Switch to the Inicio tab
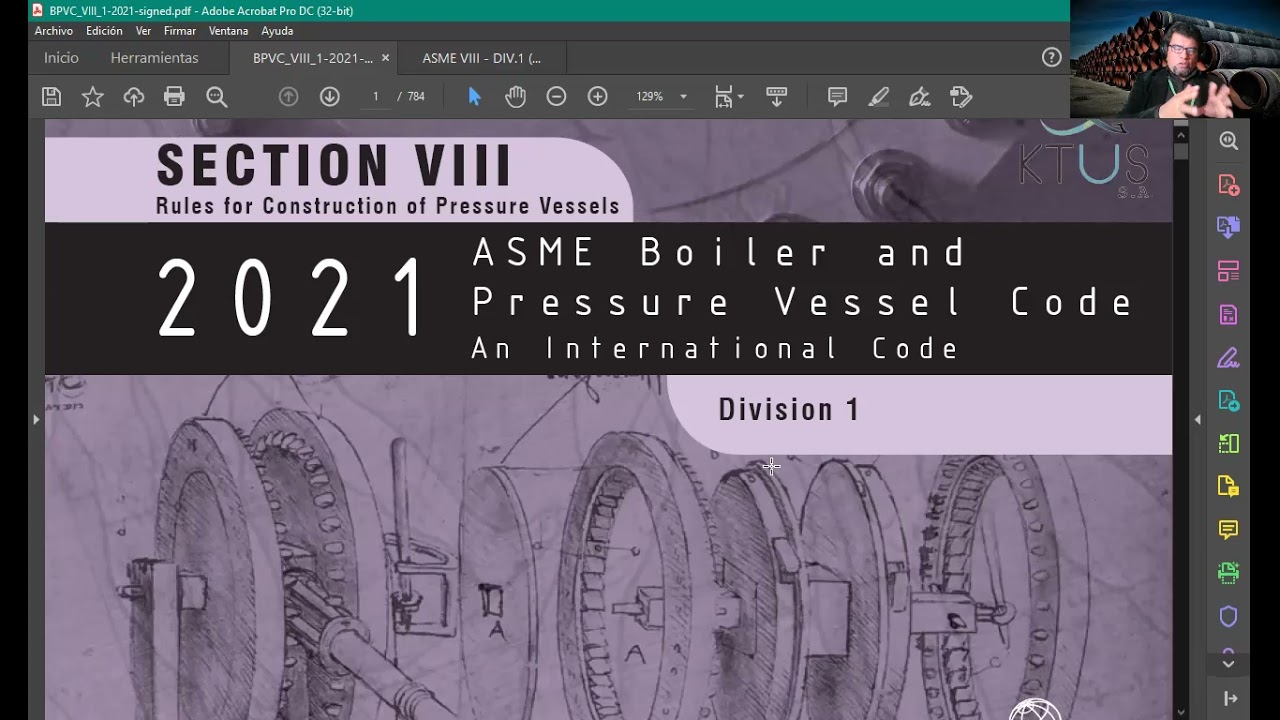Screen dimensions: 1280x720 click(x=61, y=58)
